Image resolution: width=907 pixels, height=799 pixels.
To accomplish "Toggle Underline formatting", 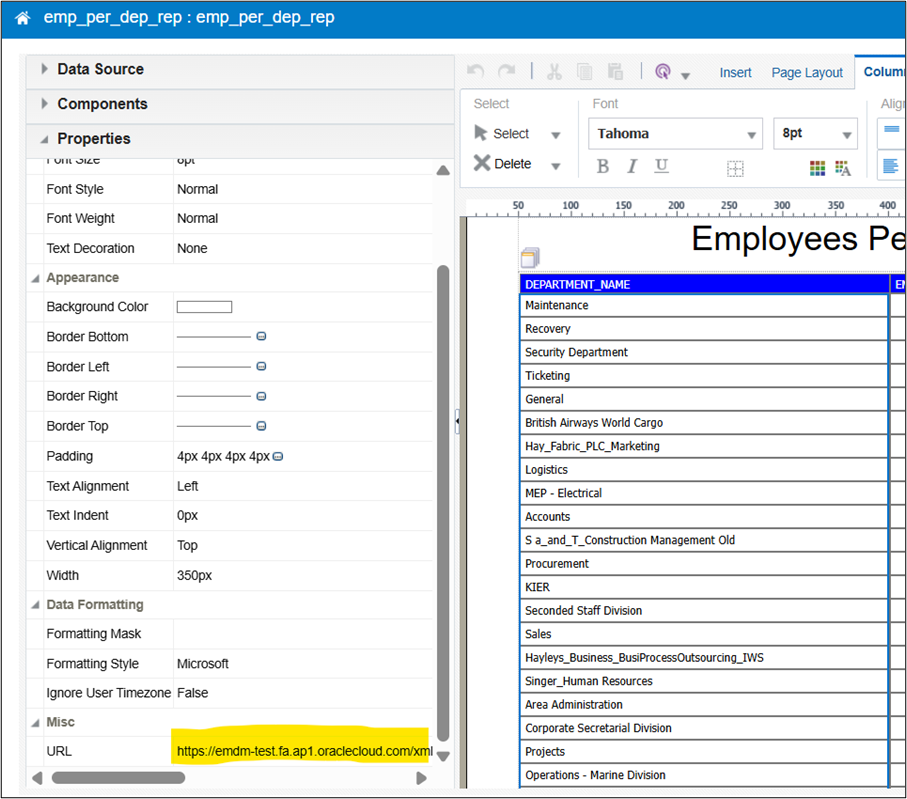I will pyautogui.click(x=661, y=167).
